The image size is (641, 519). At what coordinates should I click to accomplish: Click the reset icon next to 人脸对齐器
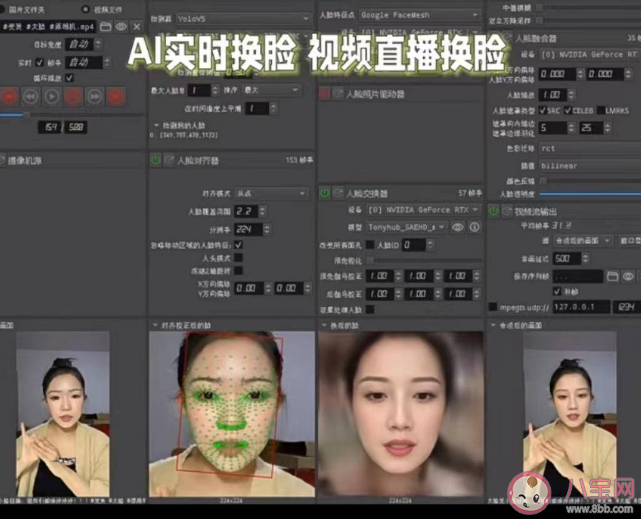169,160
